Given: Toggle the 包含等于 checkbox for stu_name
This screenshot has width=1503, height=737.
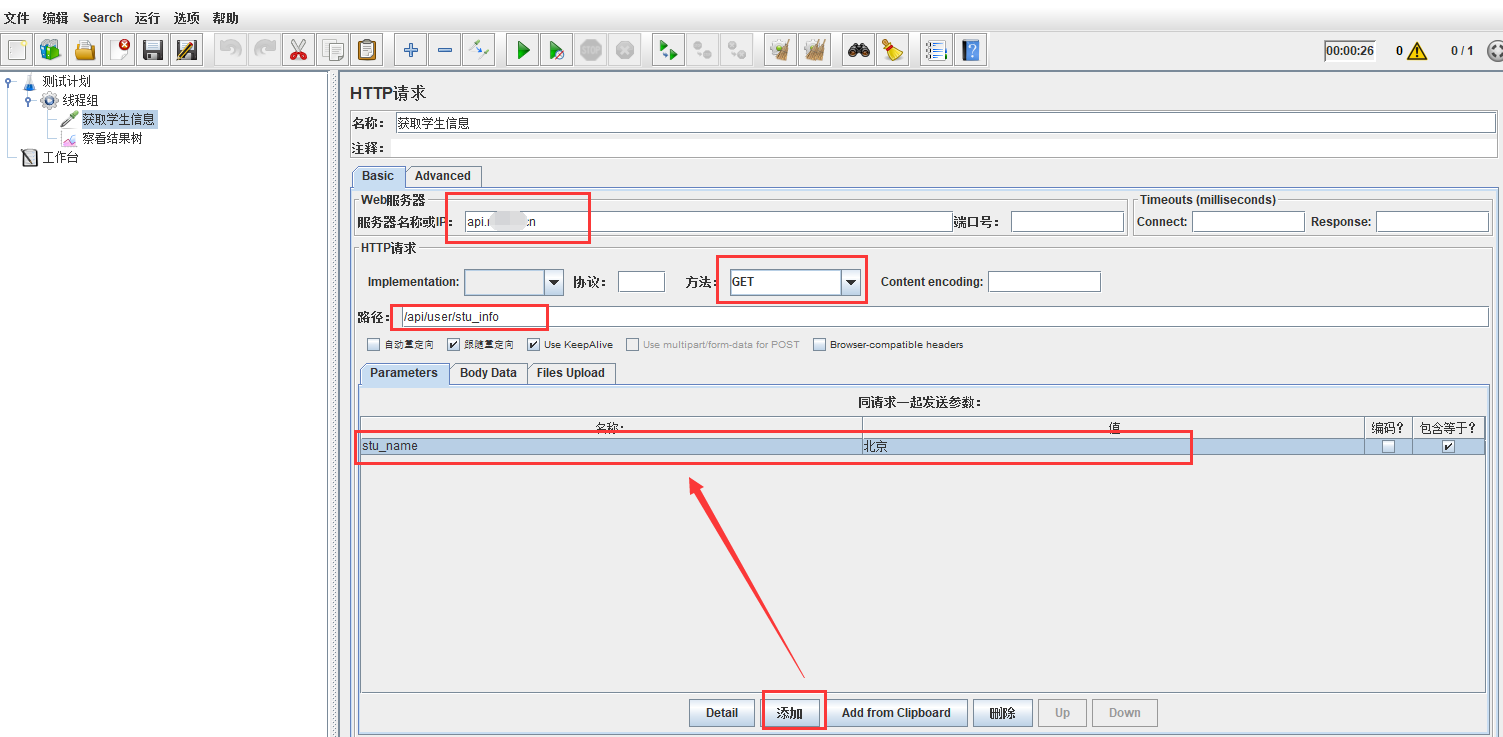Looking at the screenshot, I should pyautogui.click(x=1447, y=446).
